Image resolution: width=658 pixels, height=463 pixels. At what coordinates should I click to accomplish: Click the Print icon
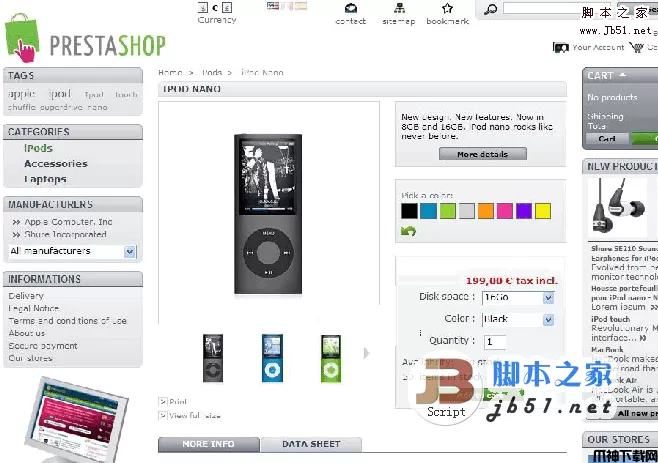pos(163,402)
